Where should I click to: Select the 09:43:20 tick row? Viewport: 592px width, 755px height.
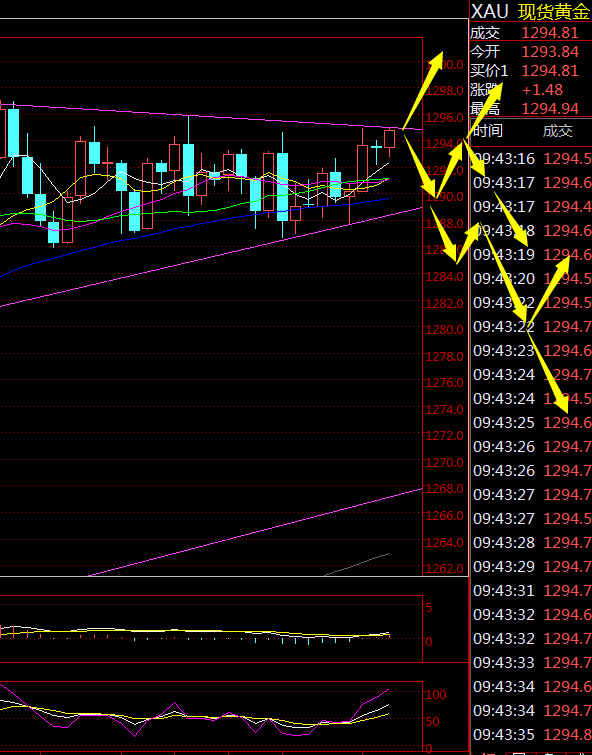532,278
